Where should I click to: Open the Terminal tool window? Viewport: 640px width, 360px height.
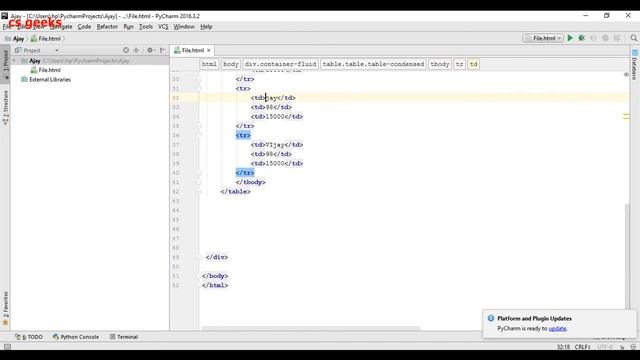(124, 337)
